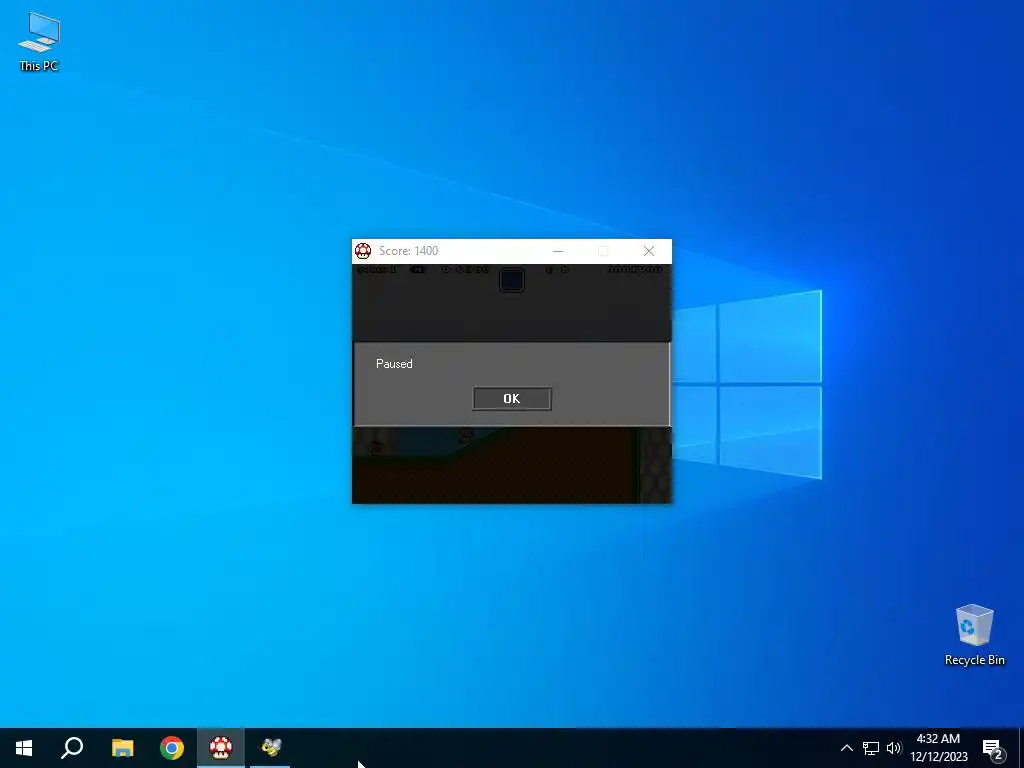Open network status tray icon
This screenshot has height=768, width=1024.
tap(871, 748)
